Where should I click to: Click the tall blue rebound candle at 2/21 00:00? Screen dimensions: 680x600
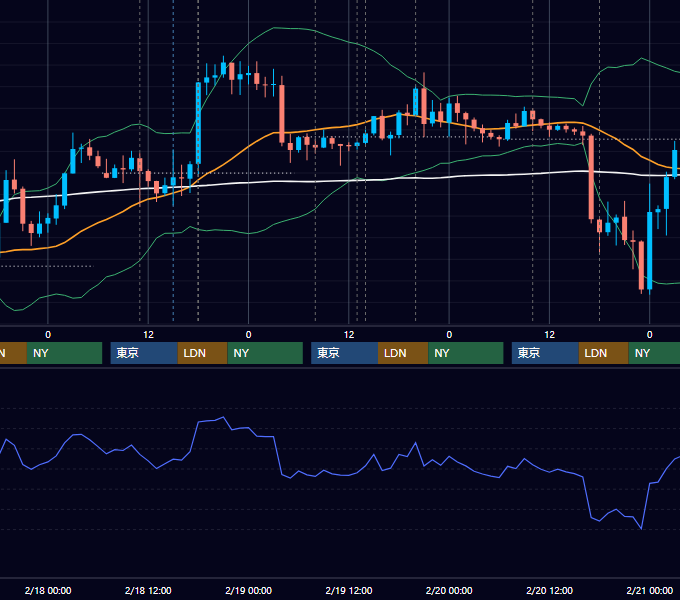(x=650, y=250)
